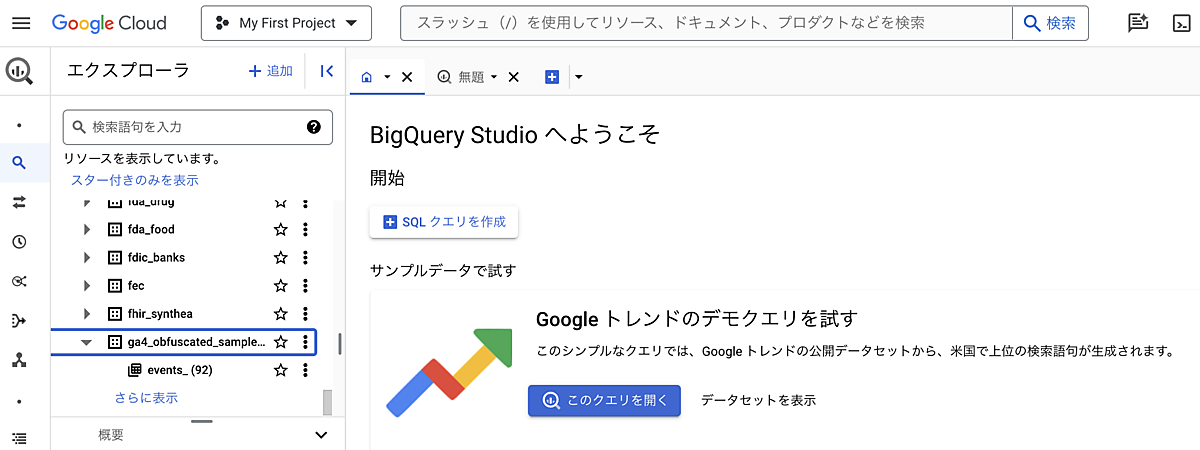Screen dimensions: 1200x450
Task: Click the search help question mark icon
Action: click(x=313, y=127)
